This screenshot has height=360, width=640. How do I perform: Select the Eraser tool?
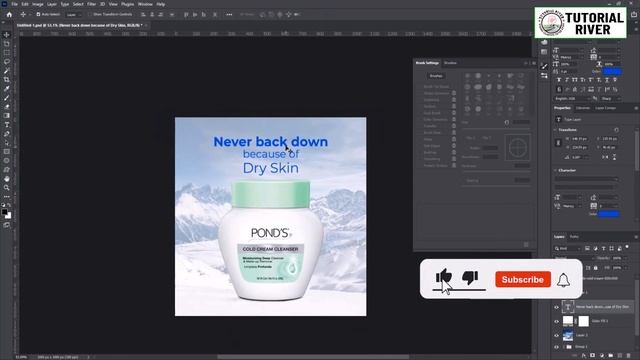7,107
